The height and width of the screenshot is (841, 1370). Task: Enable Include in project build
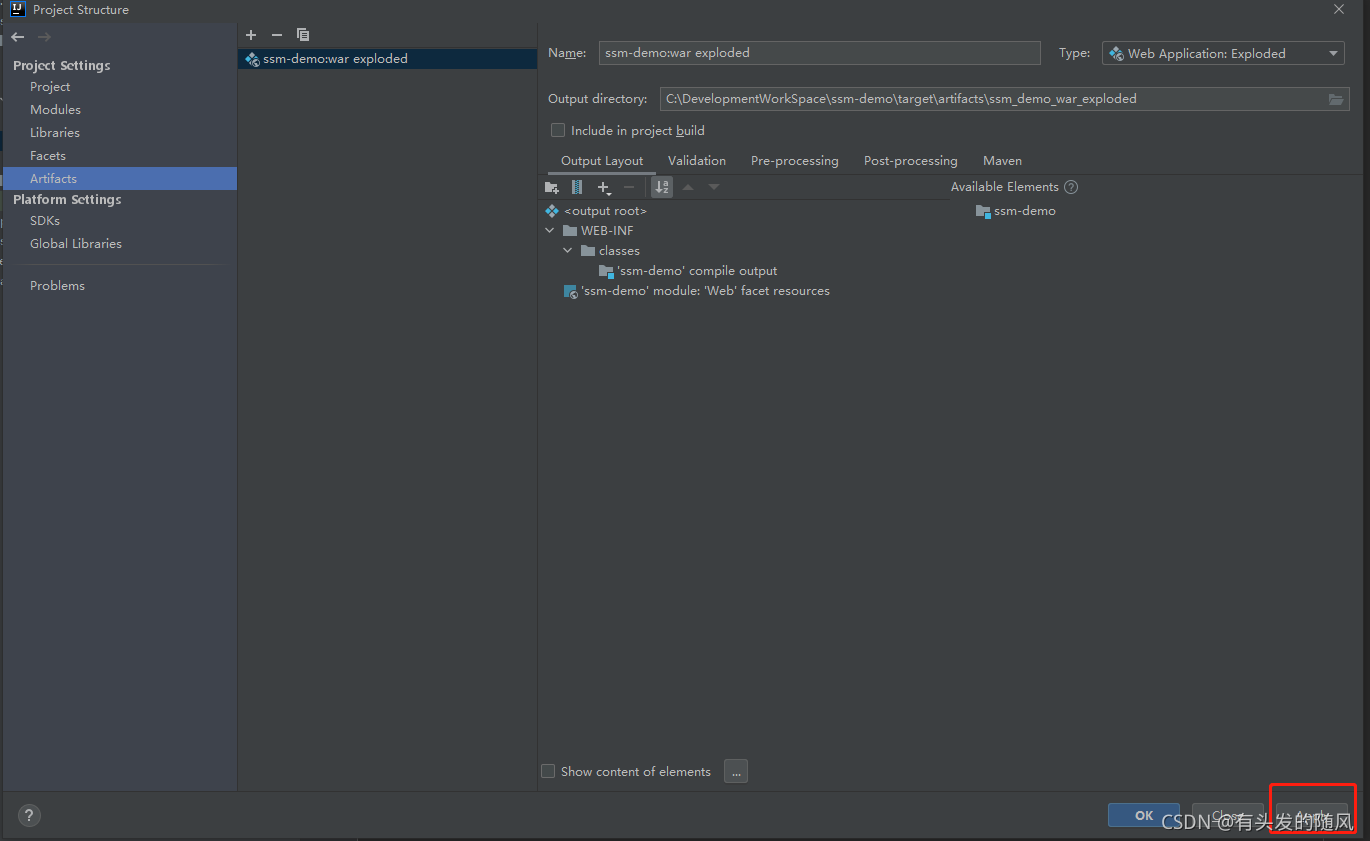point(558,130)
